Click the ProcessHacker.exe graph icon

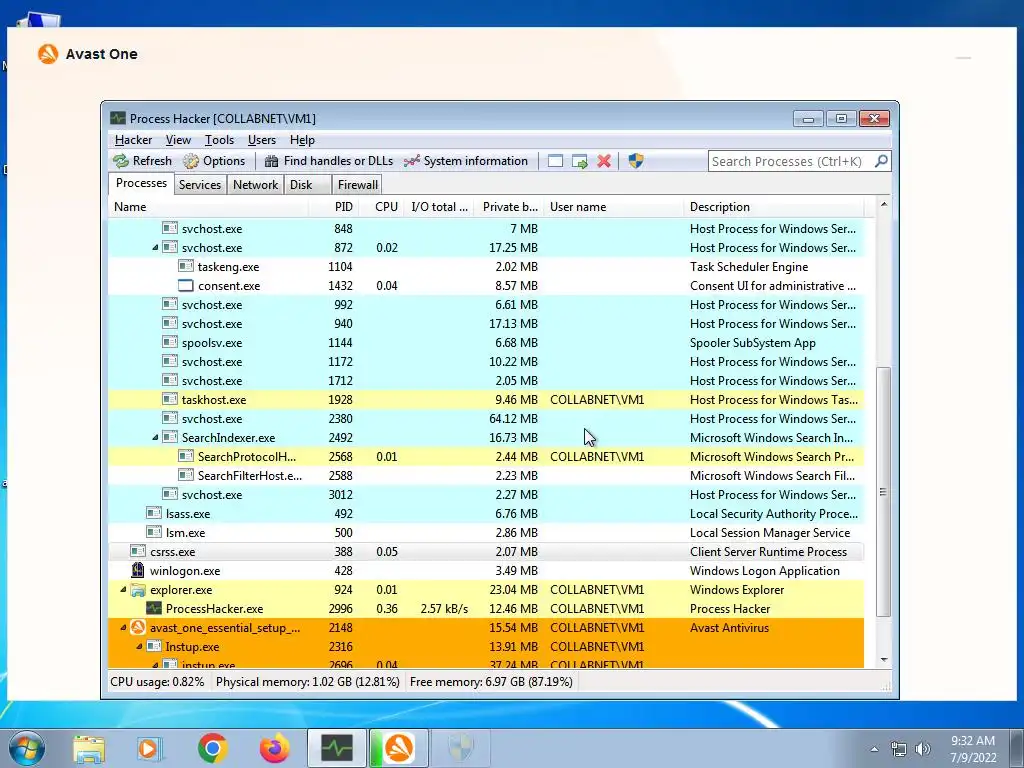coord(153,609)
